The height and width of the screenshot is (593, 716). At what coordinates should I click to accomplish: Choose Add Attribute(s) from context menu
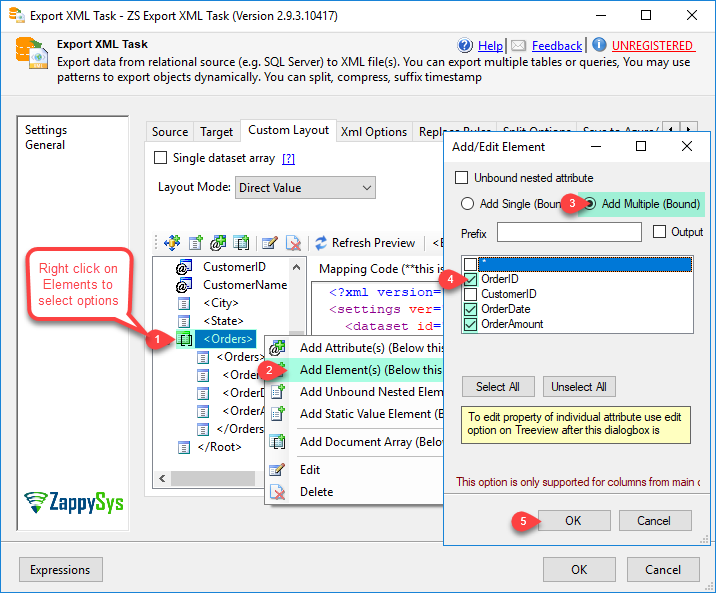(x=354, y=348)
